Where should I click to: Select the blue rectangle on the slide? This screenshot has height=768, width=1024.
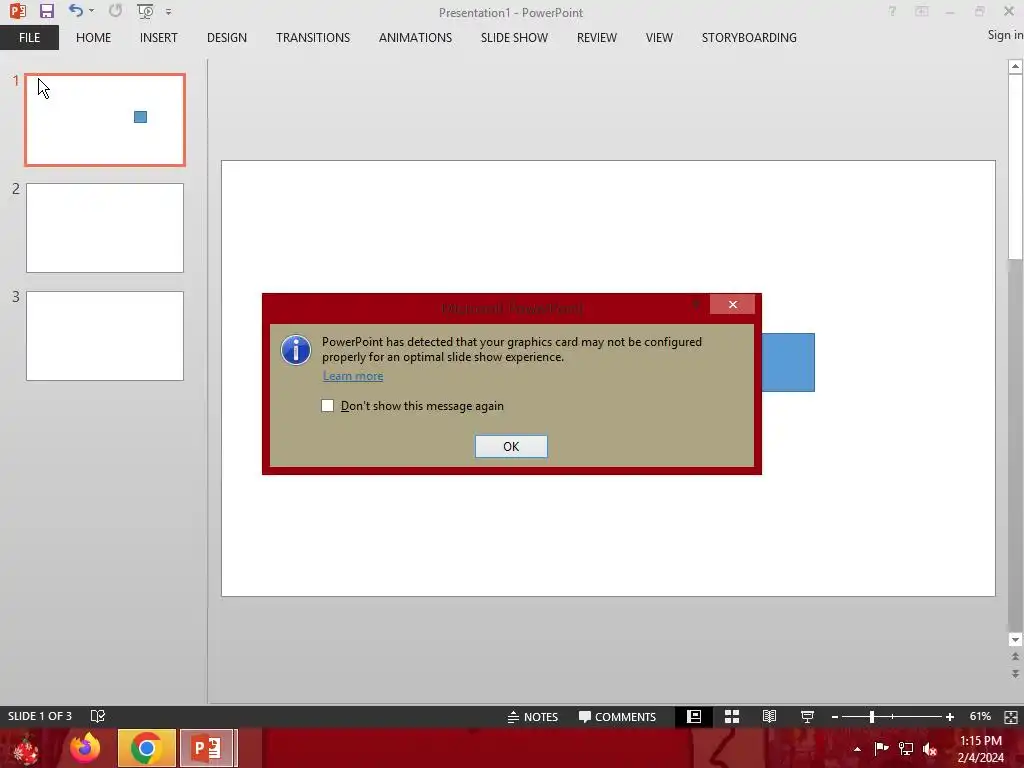[788, 362]
